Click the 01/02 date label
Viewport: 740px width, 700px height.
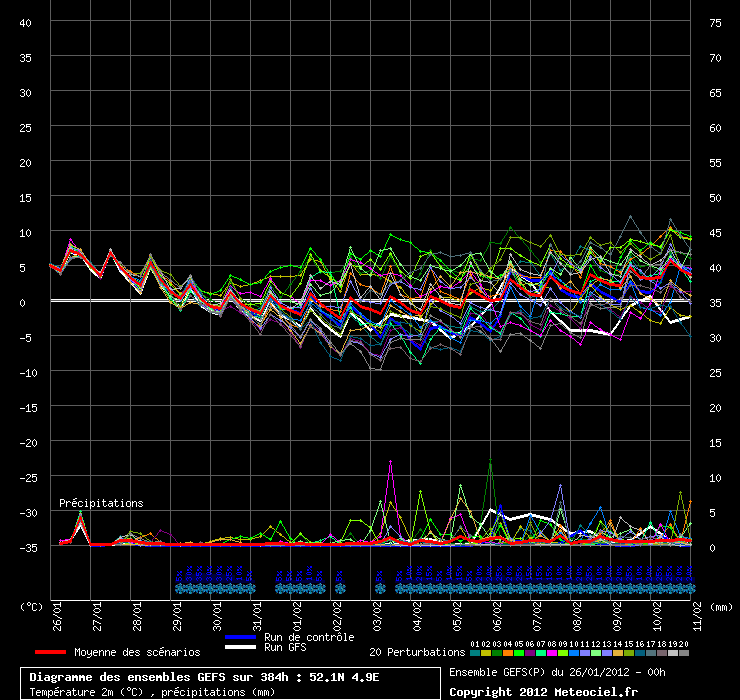tap(297, 616)
